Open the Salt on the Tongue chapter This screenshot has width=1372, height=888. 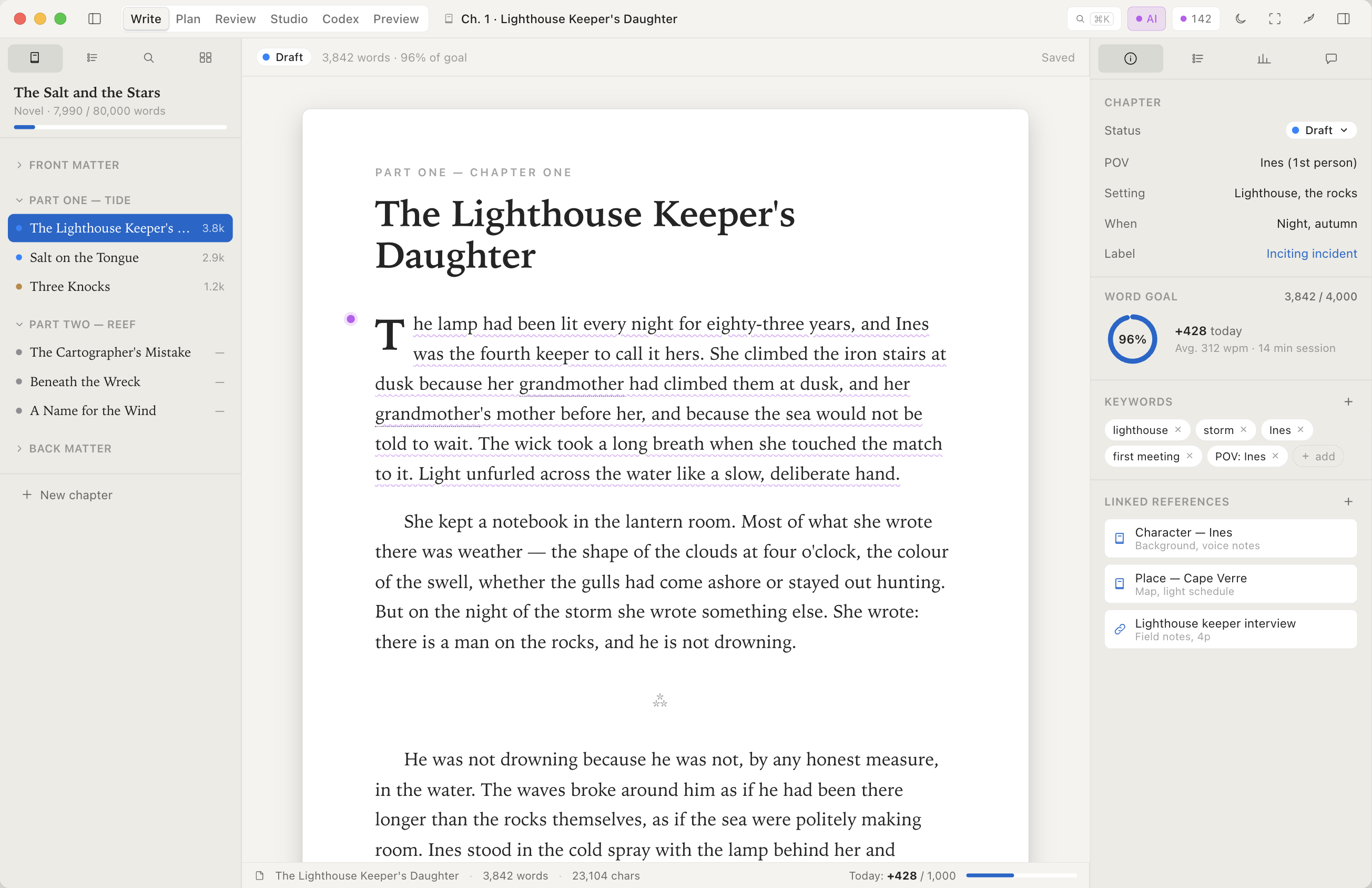pyautogui.click(x=120, y=257)
